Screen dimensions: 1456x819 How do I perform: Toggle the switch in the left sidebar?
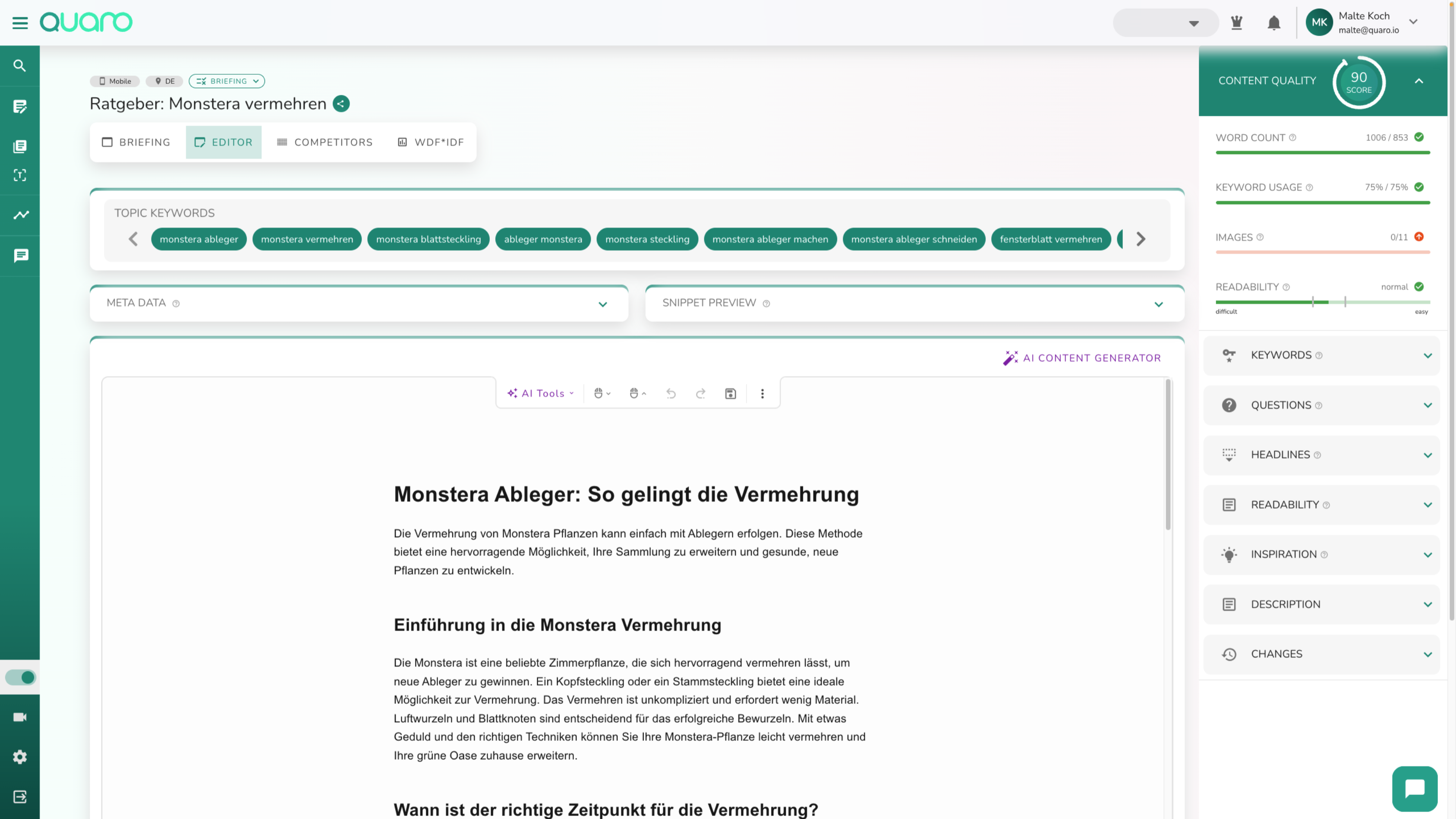click(20, 677)
